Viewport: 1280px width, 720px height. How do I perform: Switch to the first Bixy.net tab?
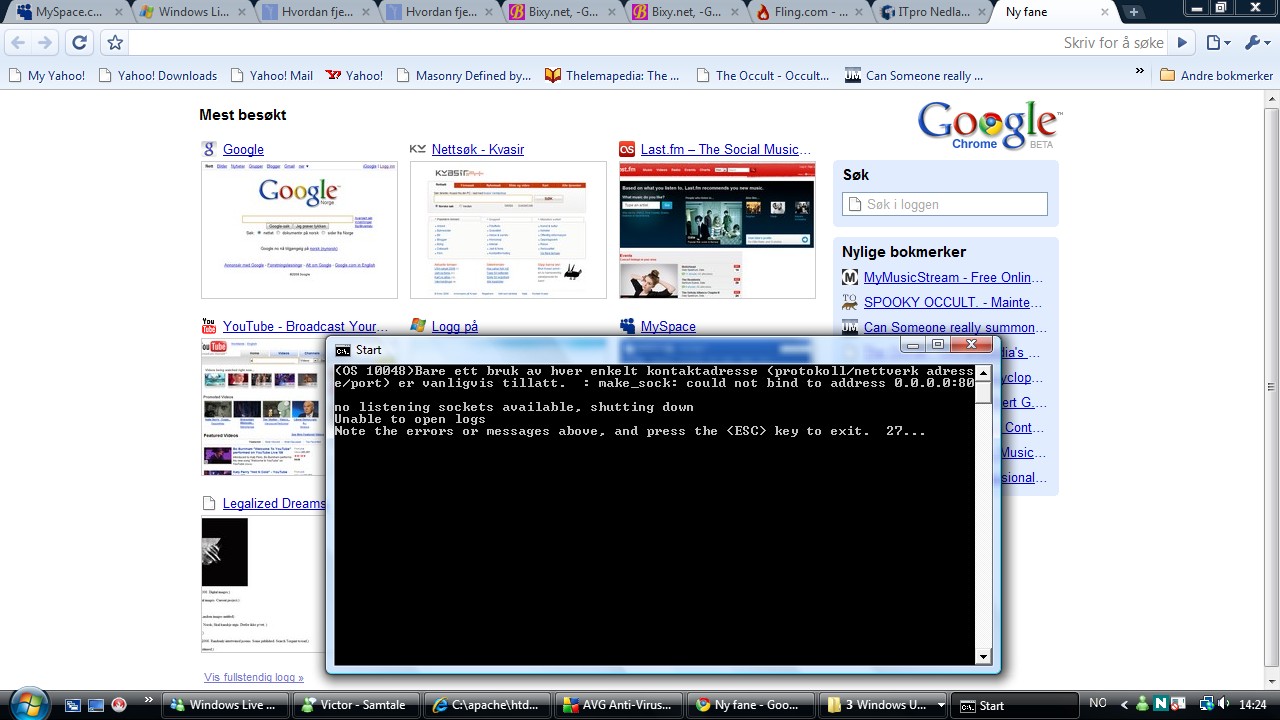[563, 13]
